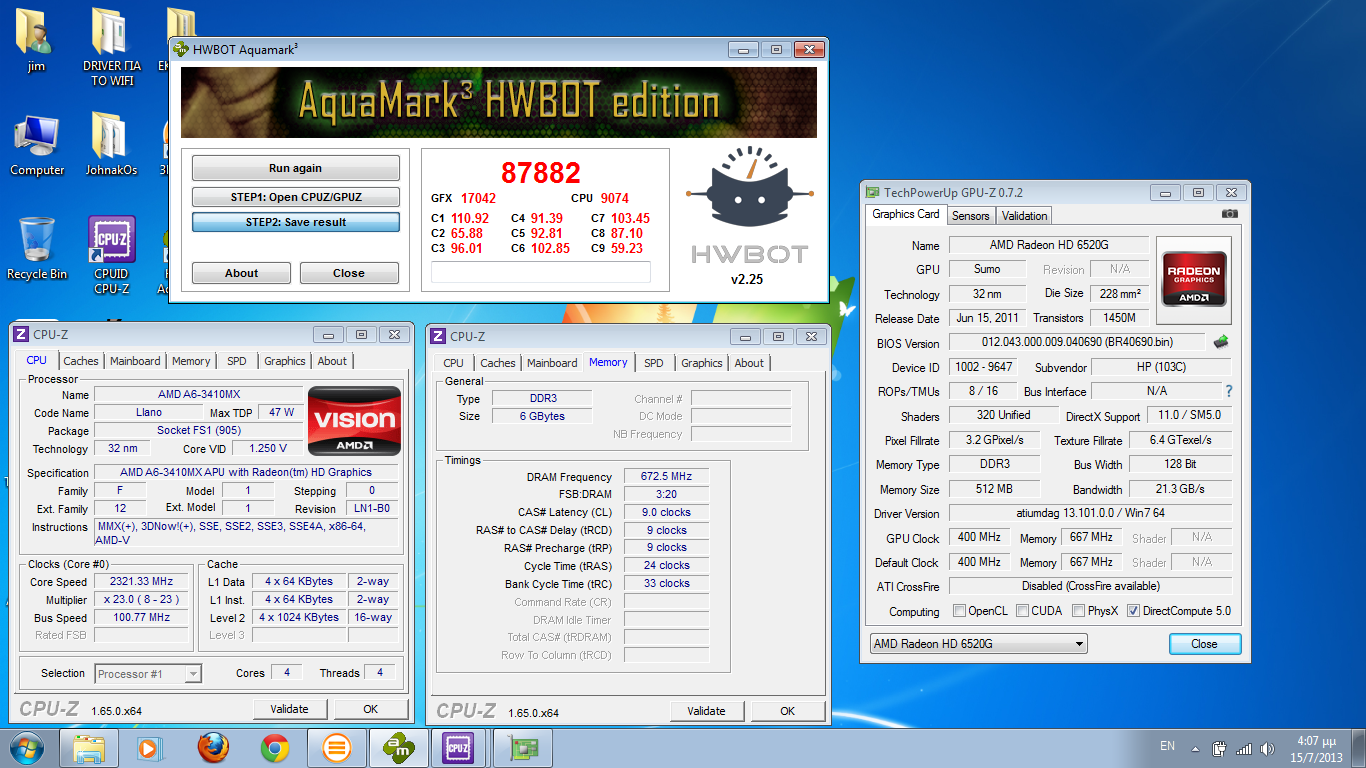Click the About button in Aquamark
The image size is (1366, 768).
click(x=241, y=273)
